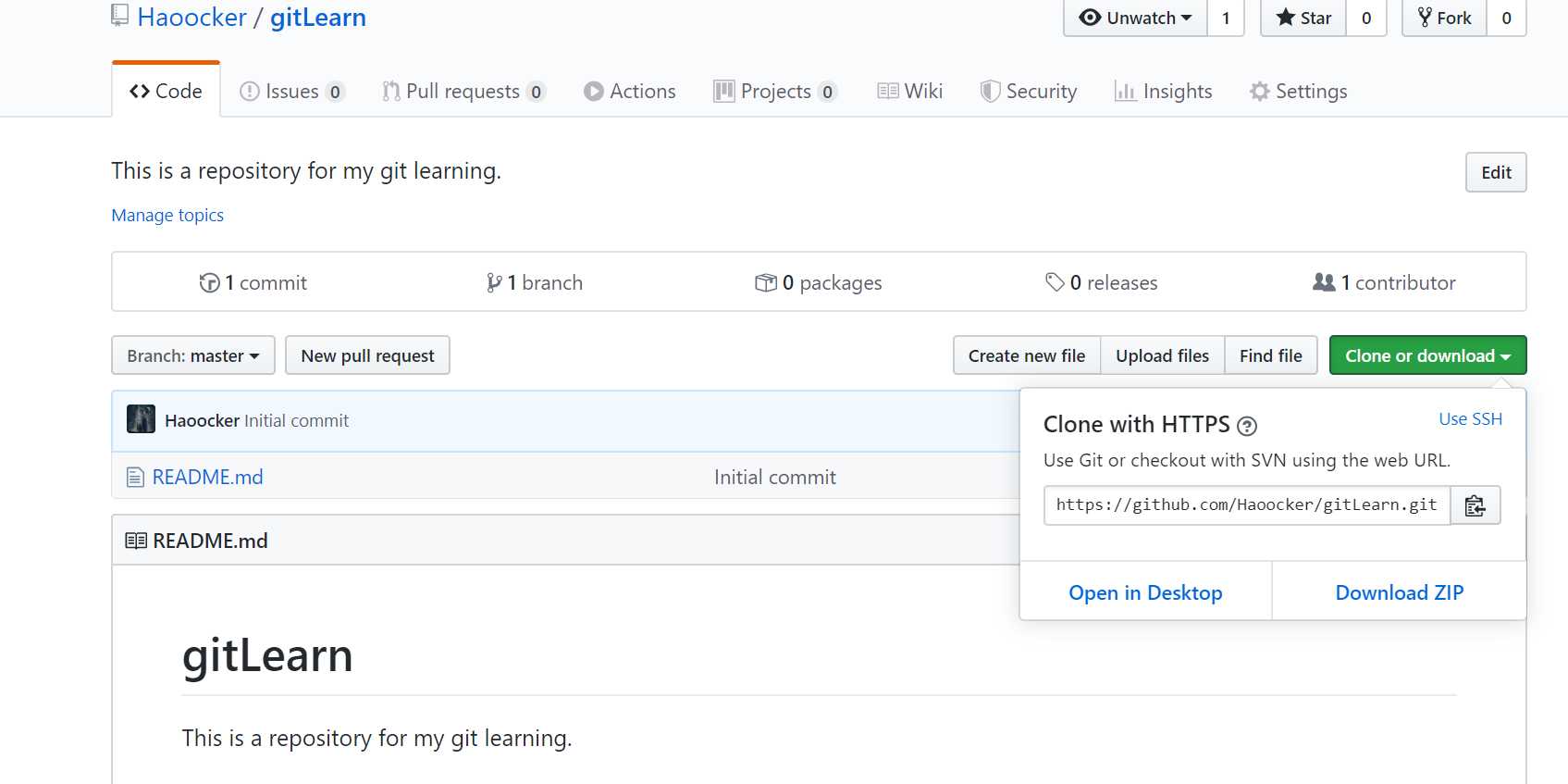Click the help question mark next to Clone with HTTPS
Viewport: 1568px width, 784px height.
pos(1247,426)
